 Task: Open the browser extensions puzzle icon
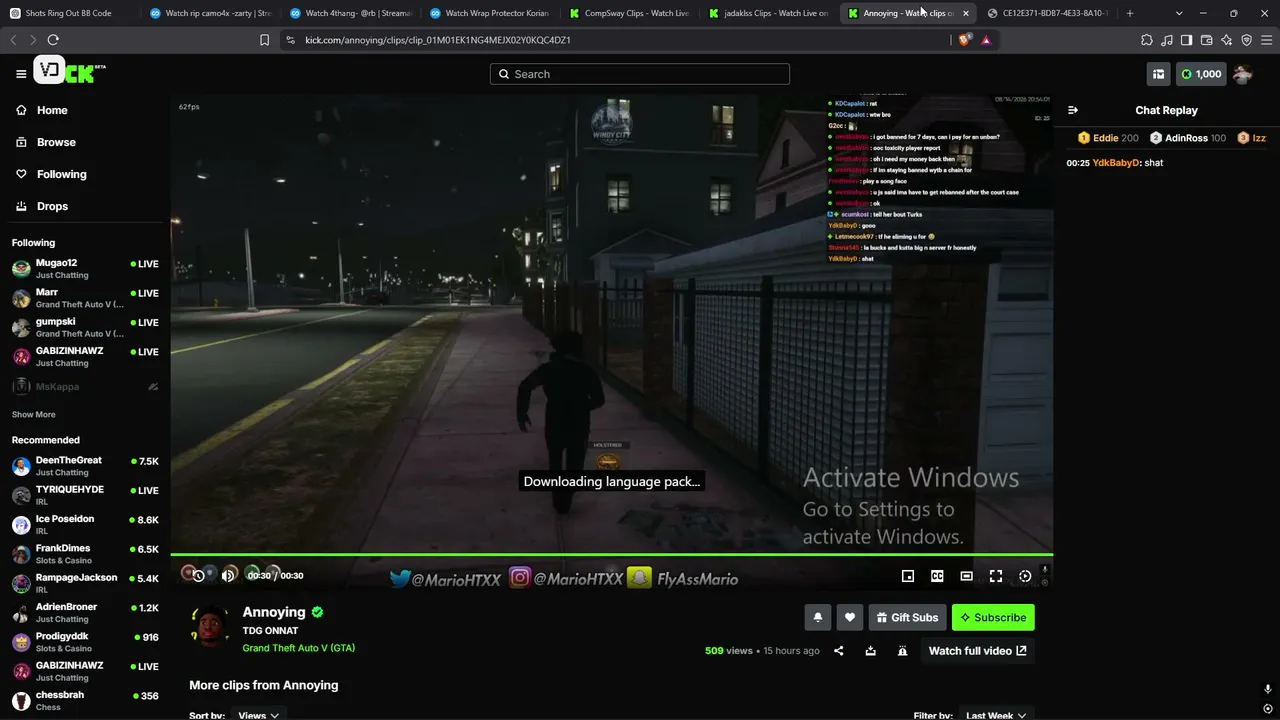[x=1147, y=40]
